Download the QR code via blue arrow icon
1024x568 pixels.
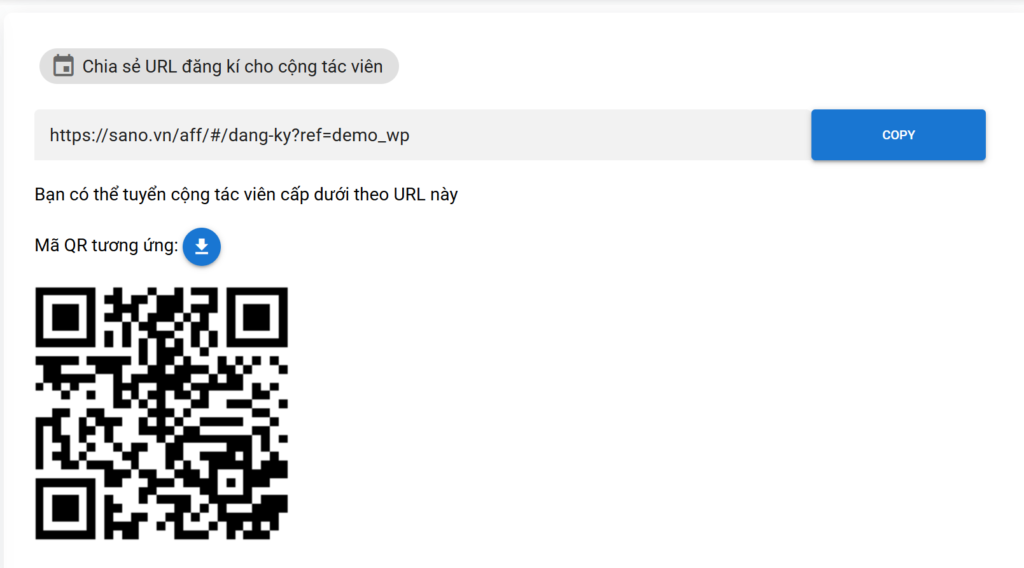202,246
